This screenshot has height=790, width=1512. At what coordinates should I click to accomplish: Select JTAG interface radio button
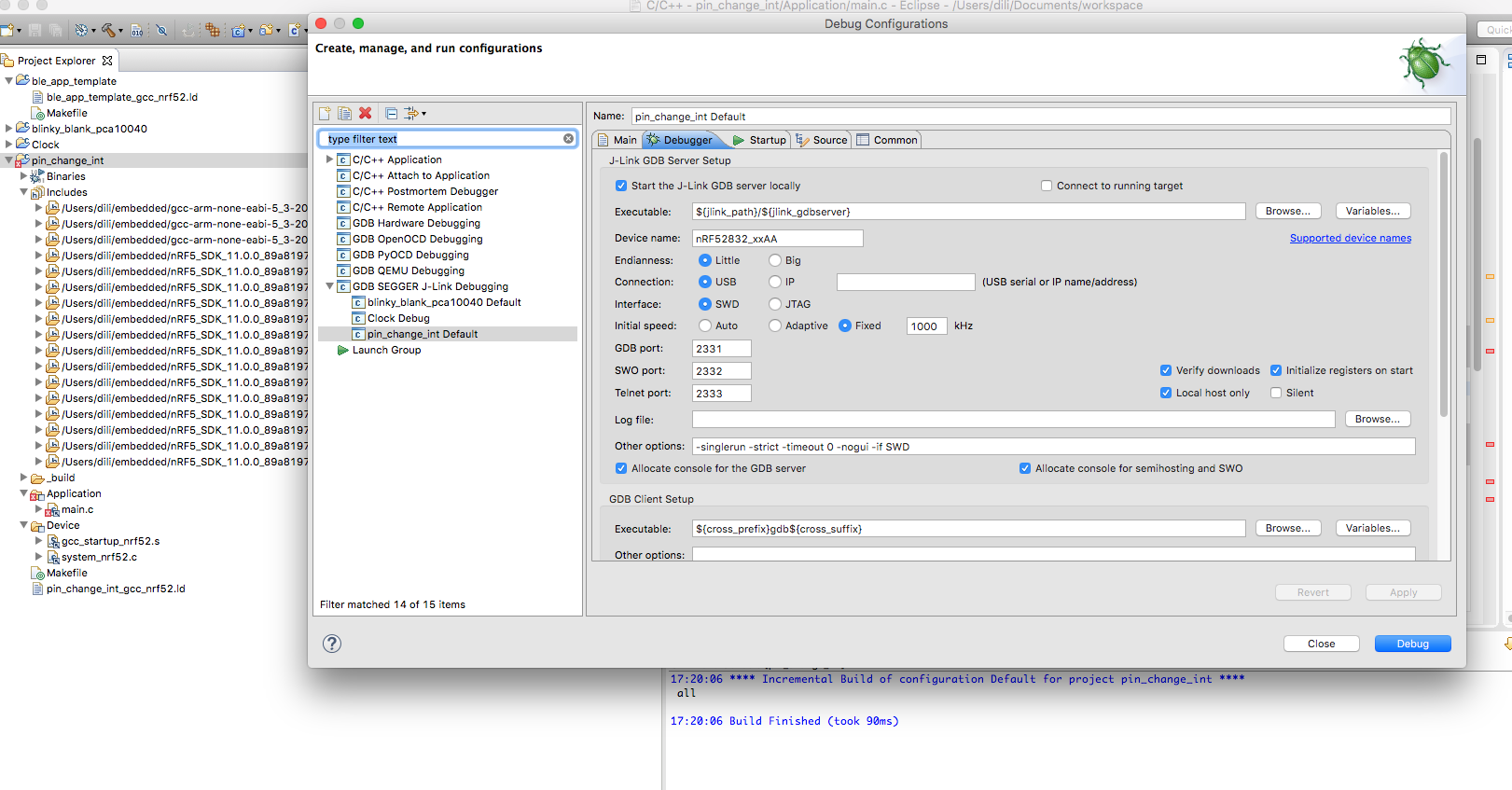click(775, 304)
